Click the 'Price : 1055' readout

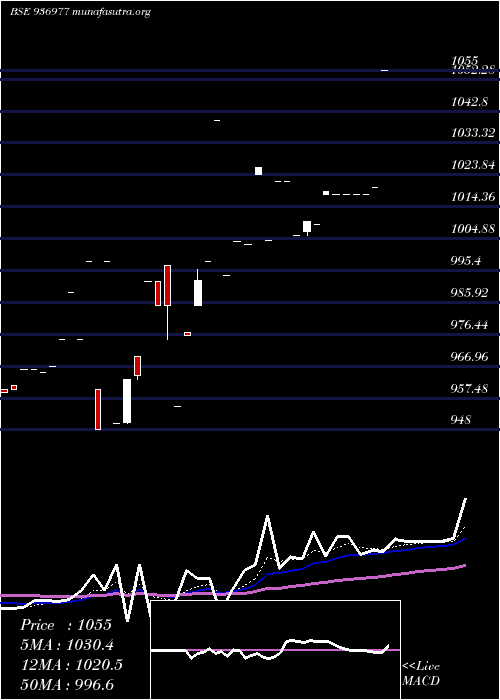point(66,625)
